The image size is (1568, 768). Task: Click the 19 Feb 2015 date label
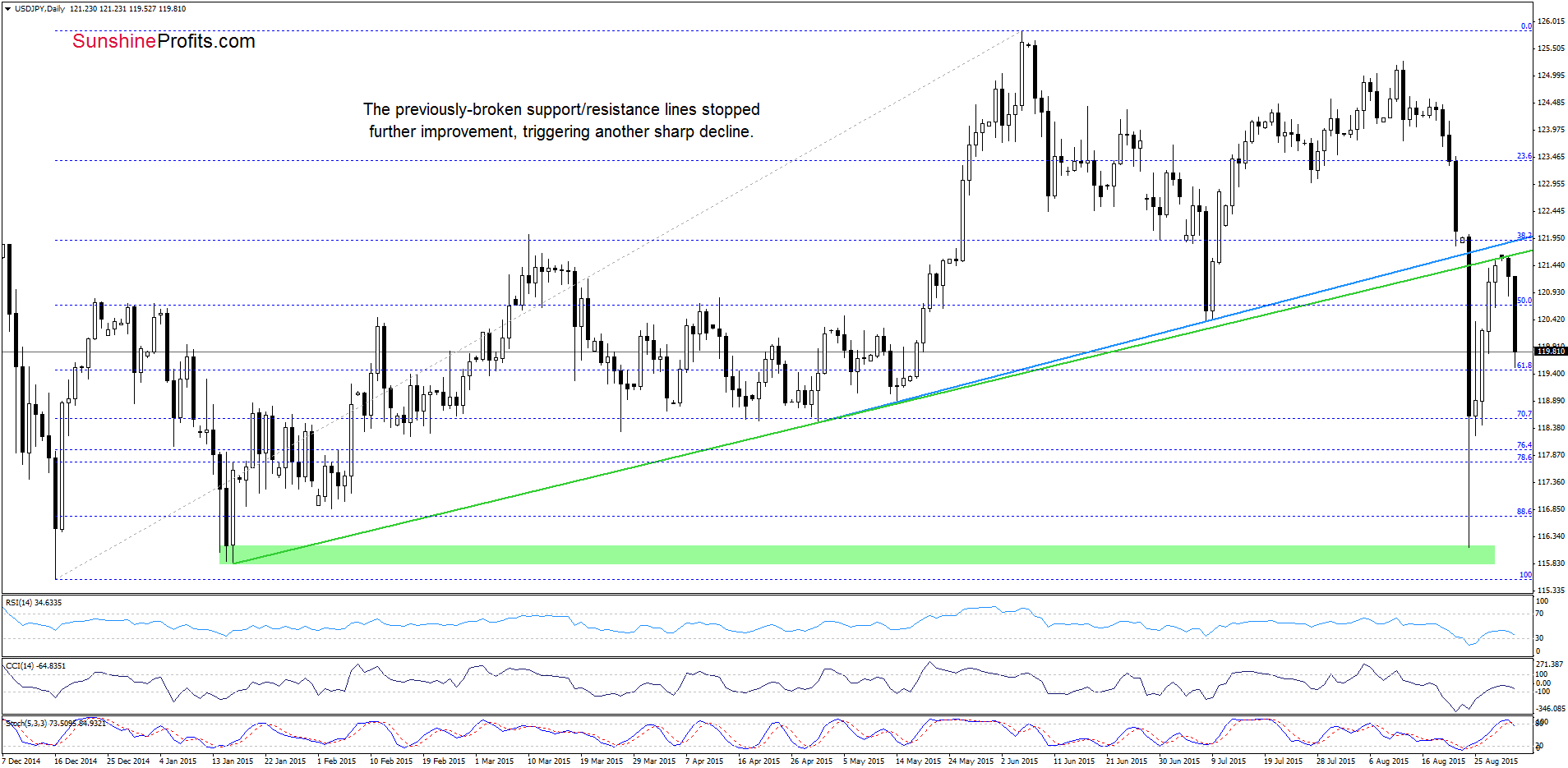click(444, 761)
